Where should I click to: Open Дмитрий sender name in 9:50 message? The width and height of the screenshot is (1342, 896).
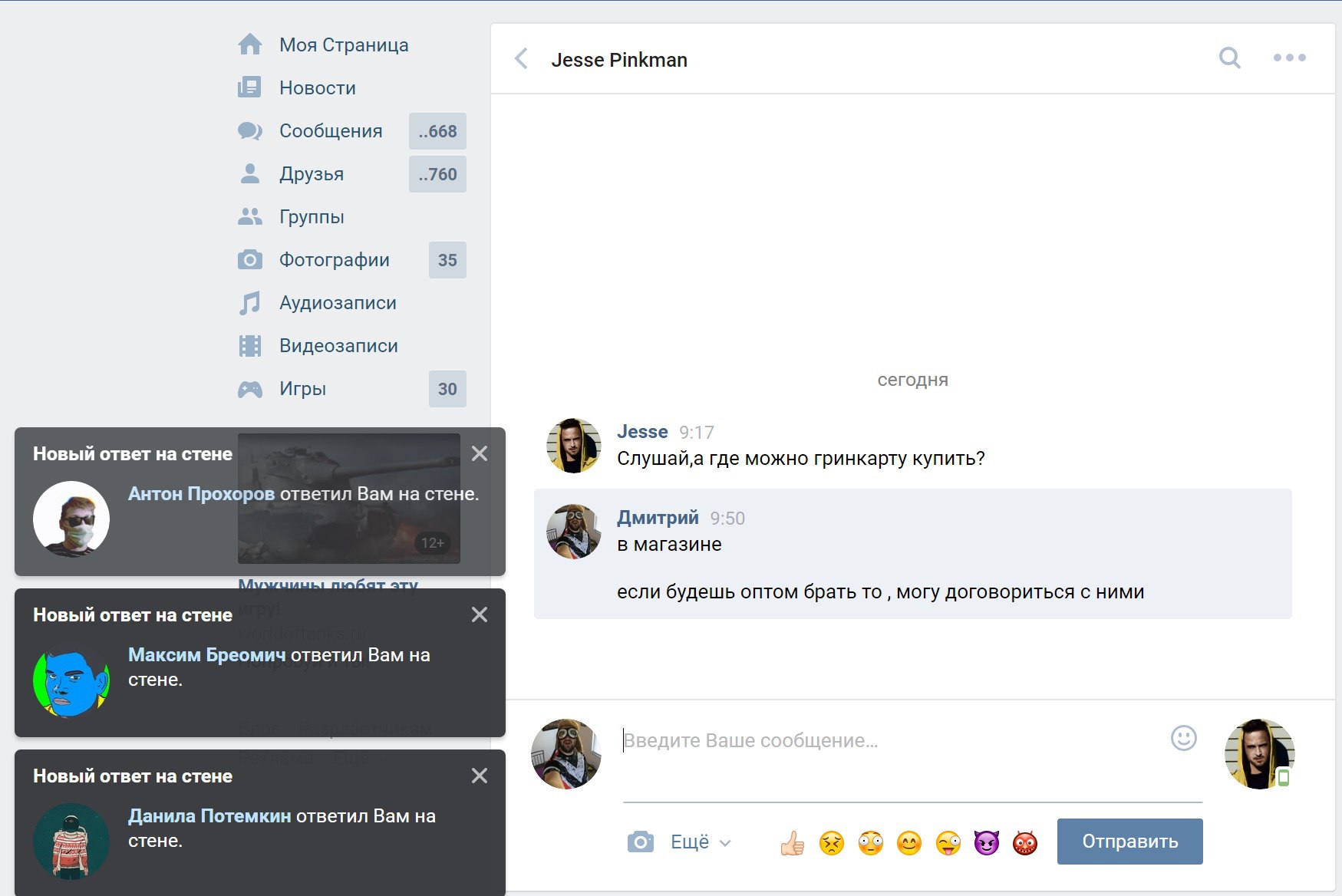click(x=658, y=518)
